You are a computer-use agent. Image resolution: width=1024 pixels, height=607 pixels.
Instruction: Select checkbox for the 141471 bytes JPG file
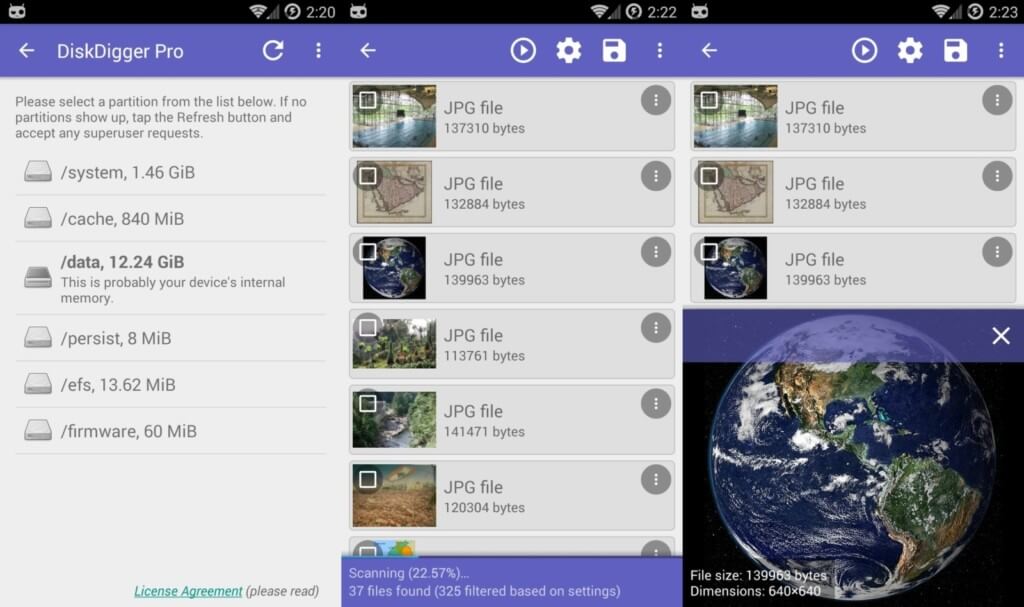pos(368,404)
